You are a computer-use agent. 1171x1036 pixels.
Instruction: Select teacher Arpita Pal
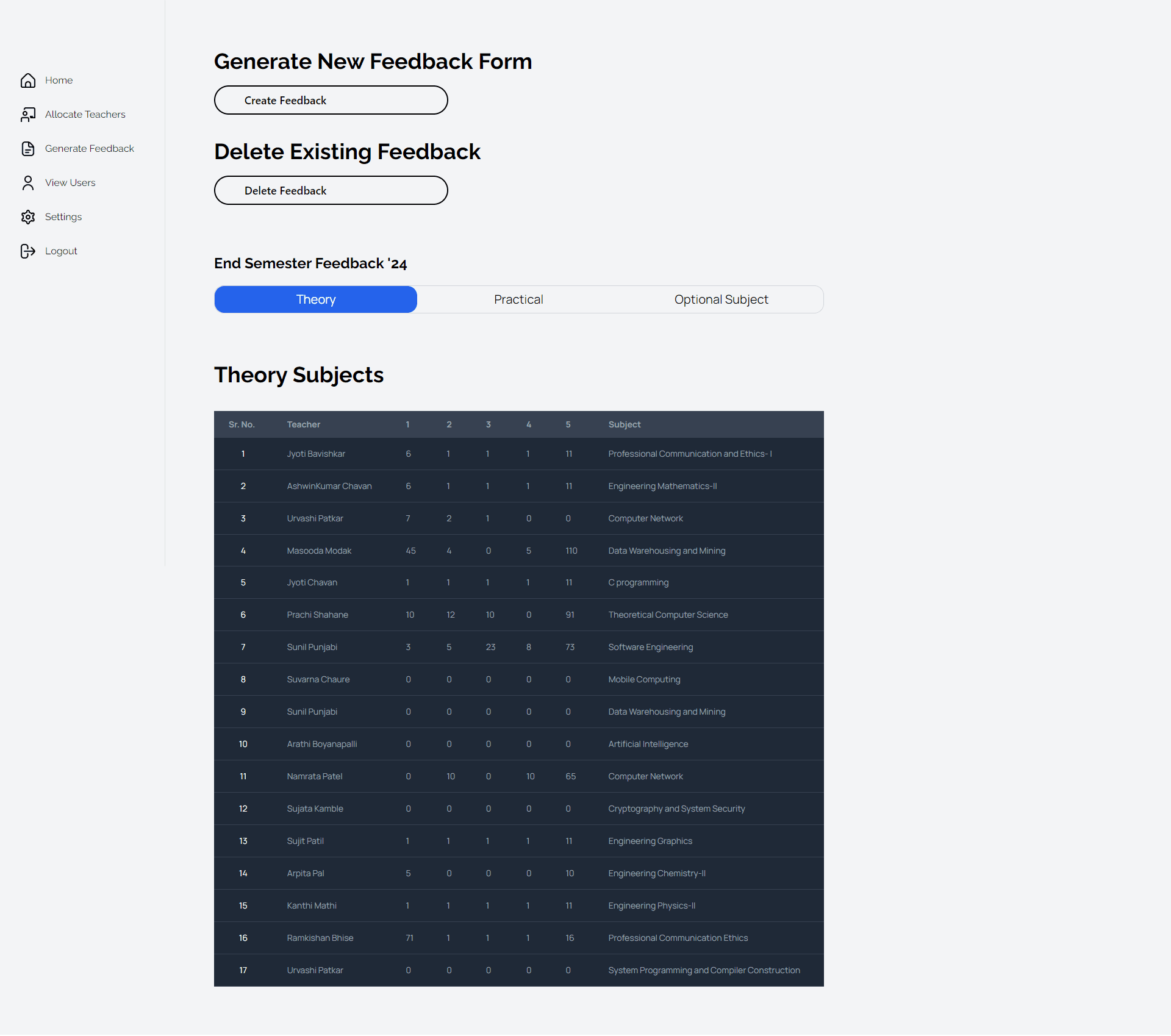point(305,873)
